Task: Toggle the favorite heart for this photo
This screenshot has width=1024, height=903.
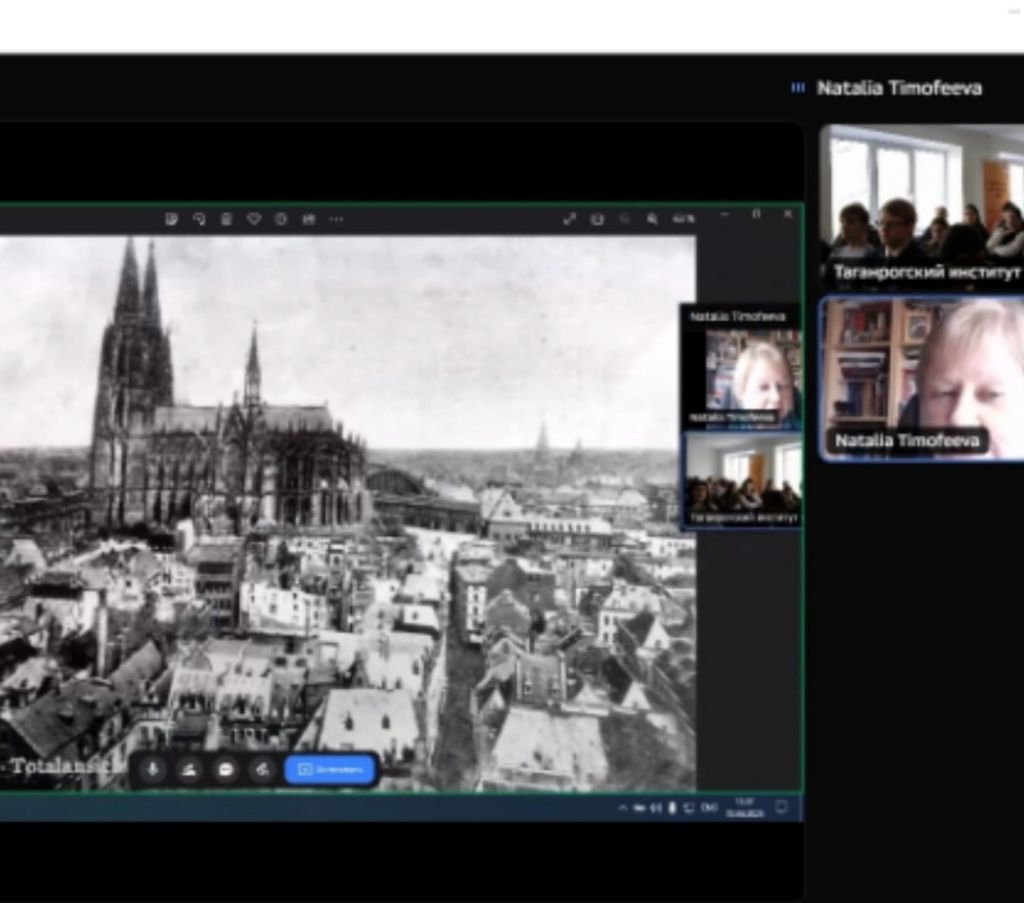Action: click(253, 219)
